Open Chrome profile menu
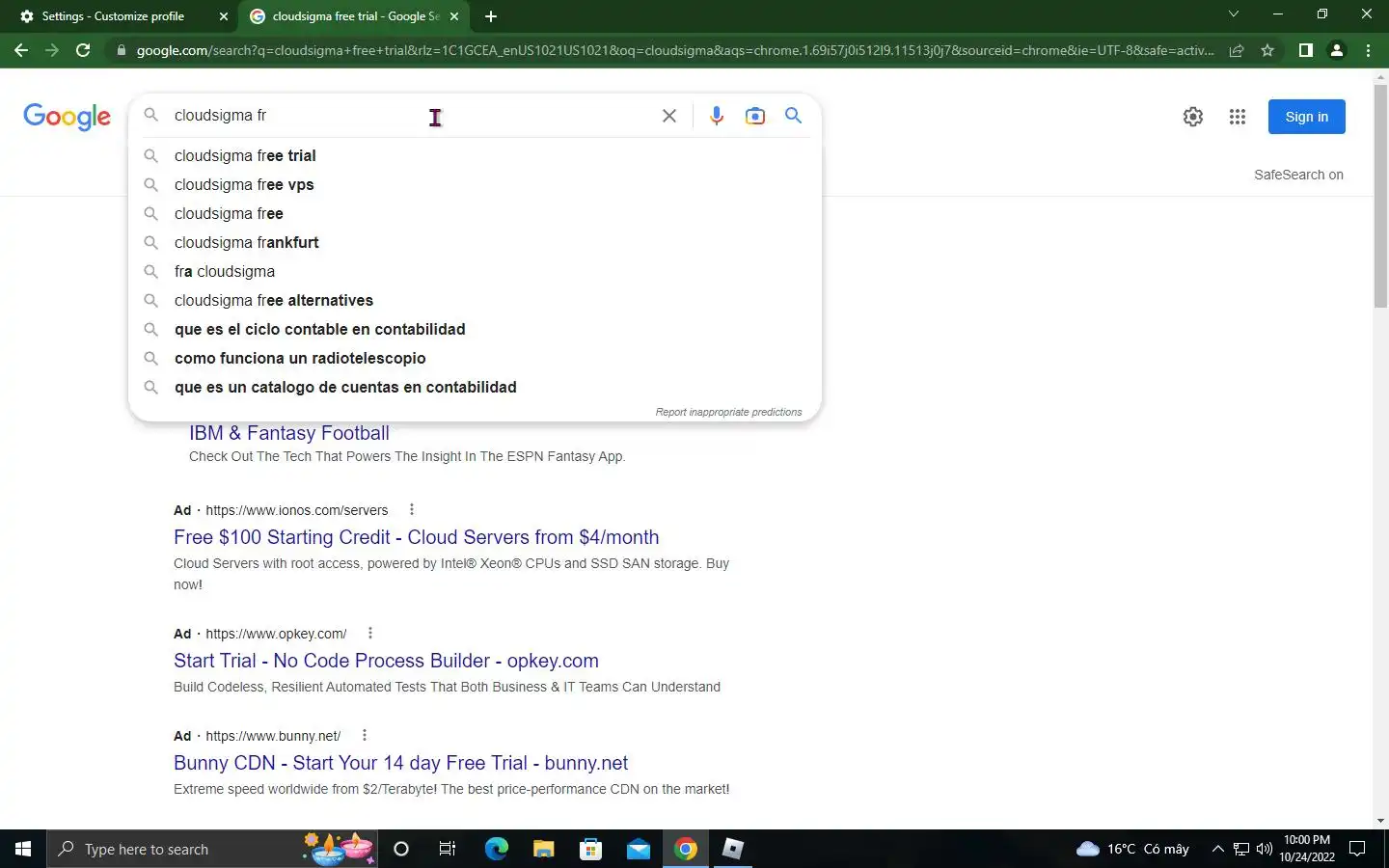1389x868 pixels. (x=1337, y=50)
